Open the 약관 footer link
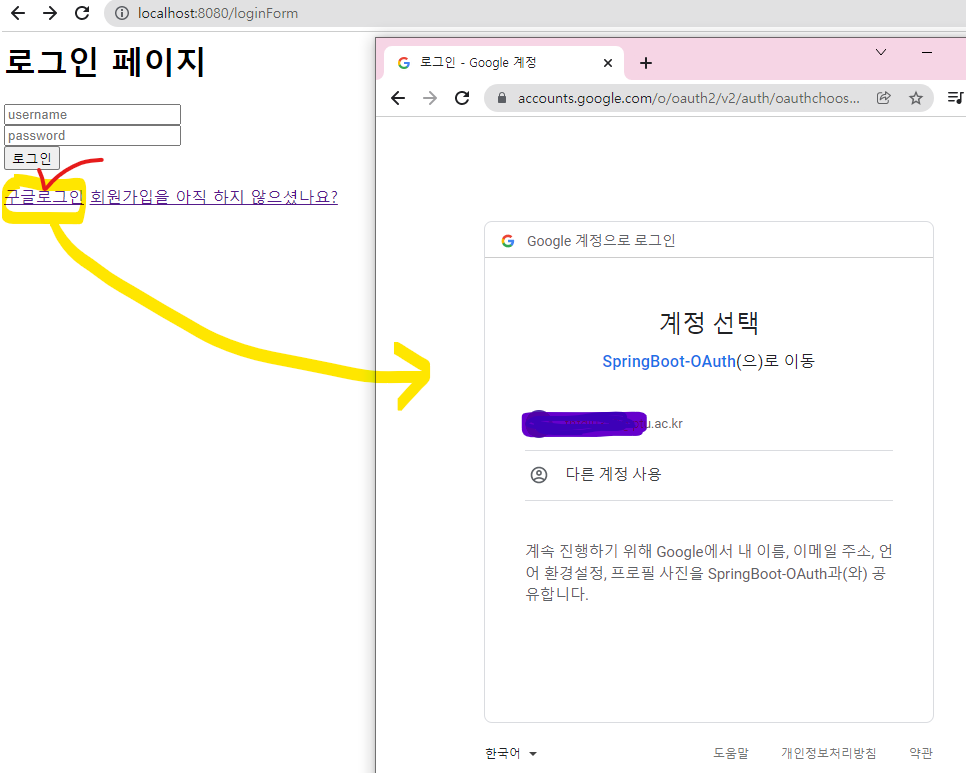The height and width of the screenshot is (773, 966). [921, 753]
